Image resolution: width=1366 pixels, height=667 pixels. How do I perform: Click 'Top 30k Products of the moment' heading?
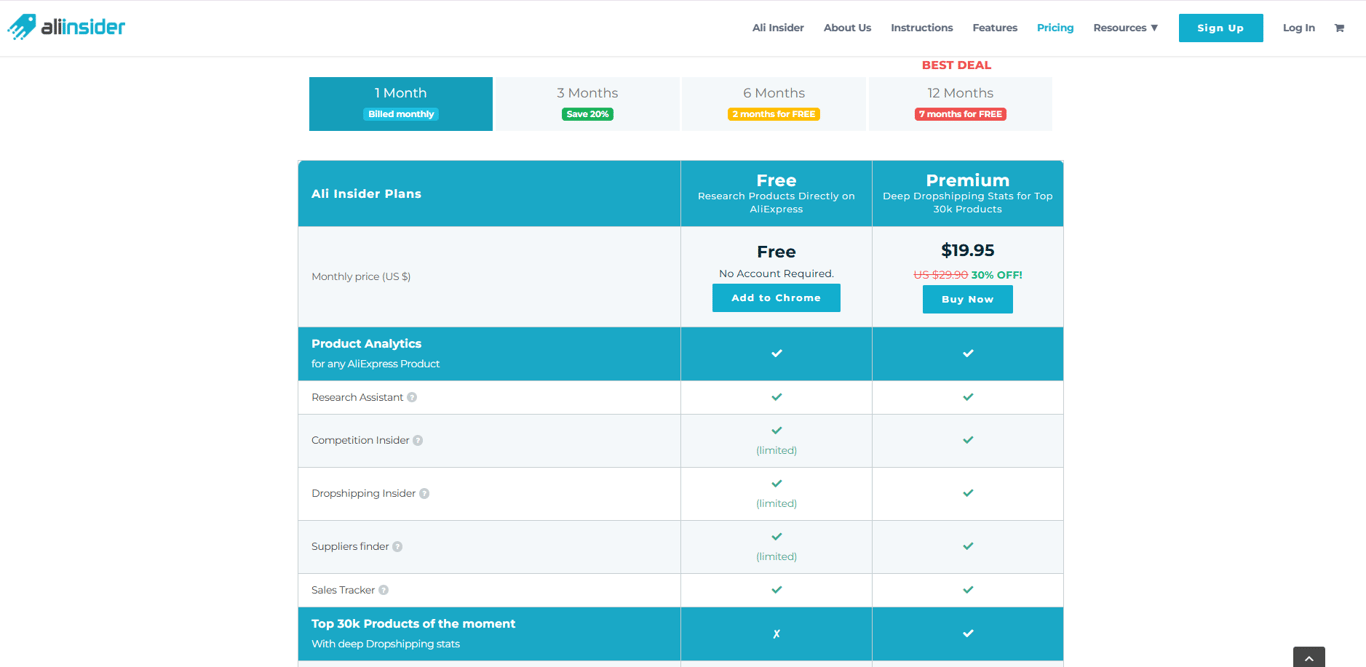click(x=413, y=624)
